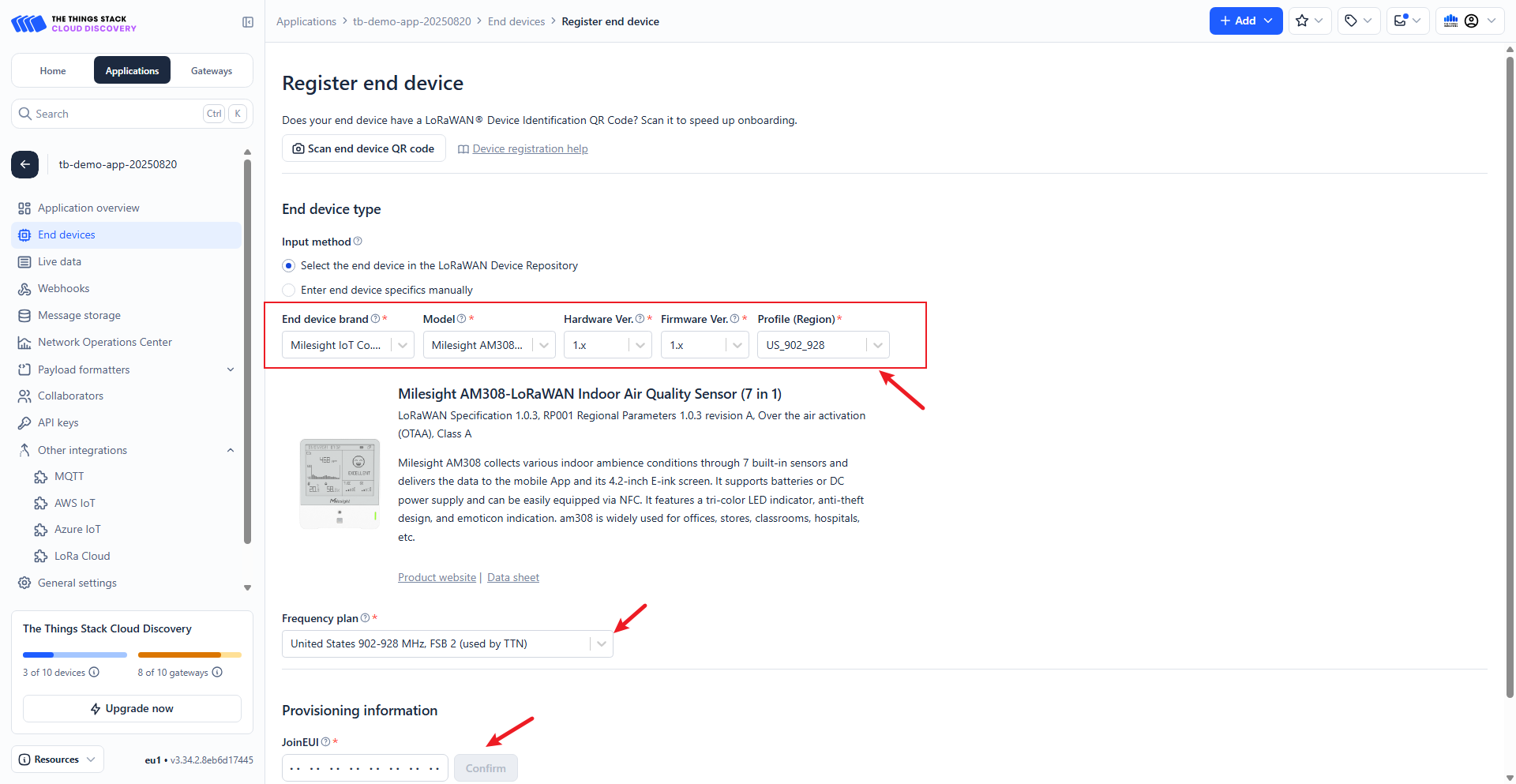Open the Device registration help link
The height and width of the screenshot is (784, 1516).
tap(530, 149)
